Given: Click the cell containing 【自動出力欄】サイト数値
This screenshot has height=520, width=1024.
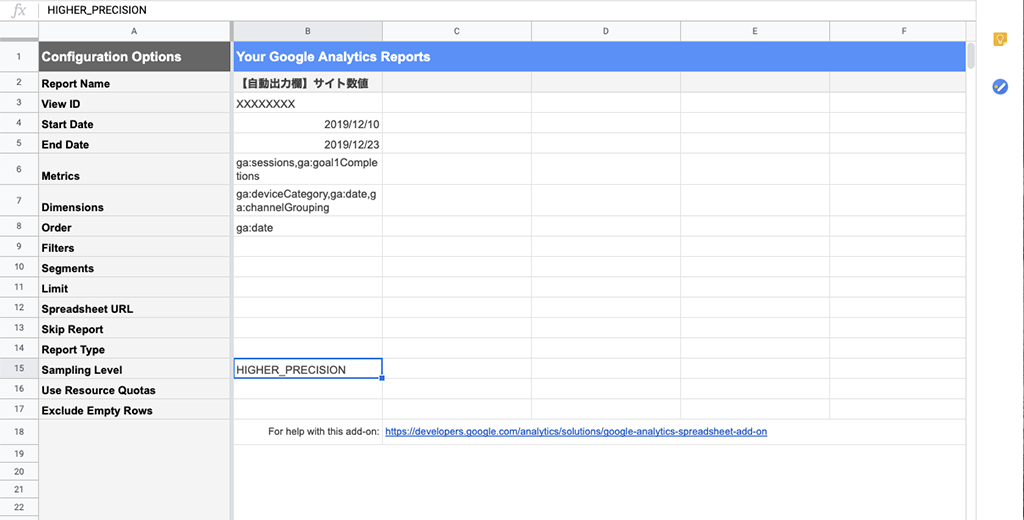Looking at the screenshot, I should 308,83.
